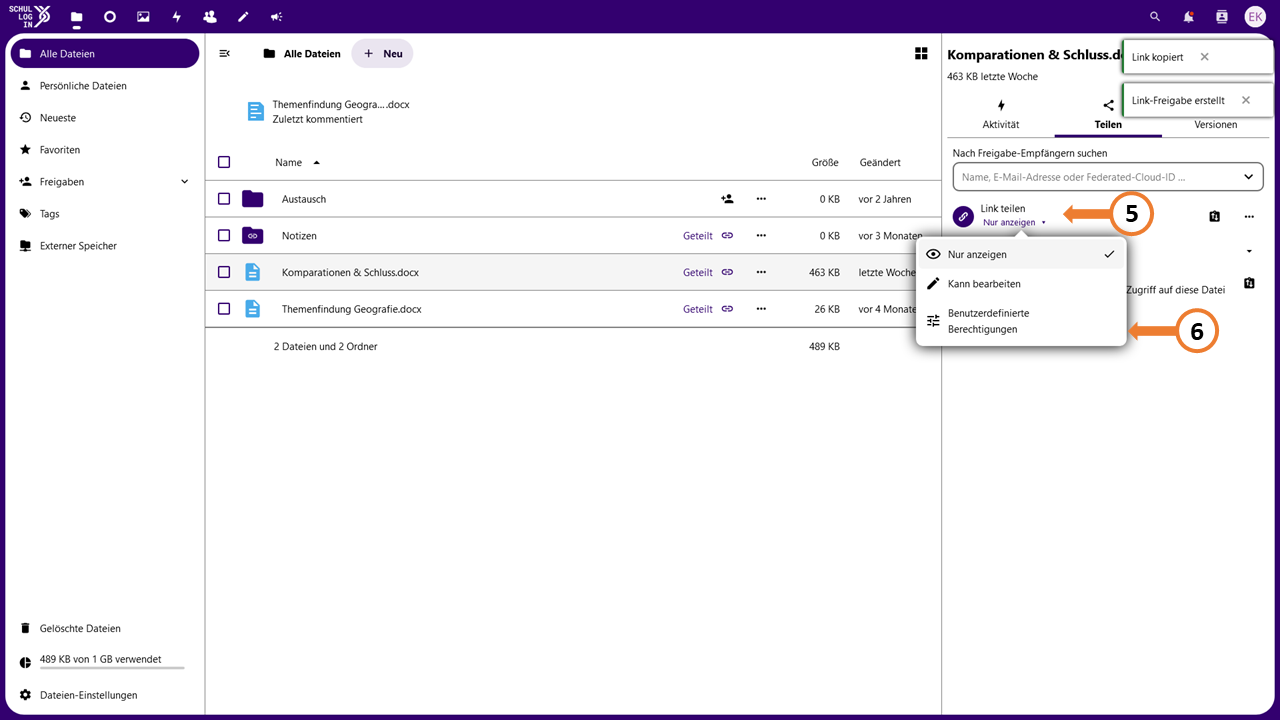Tick the Themenfindung Geografie.docx checkbox
1280x720 pixels.
coord(224,309)
